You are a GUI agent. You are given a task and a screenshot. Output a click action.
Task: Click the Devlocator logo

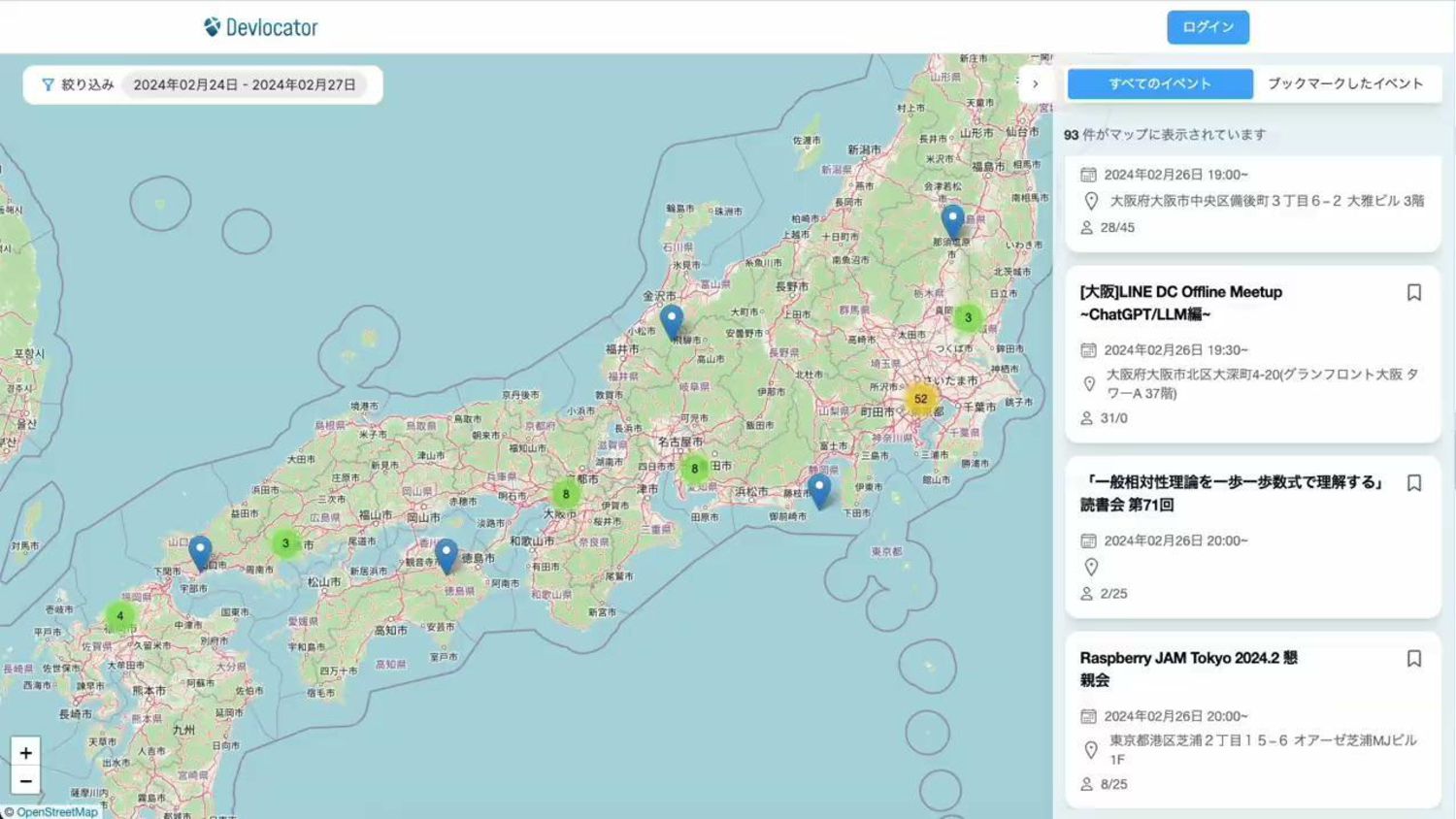point(261,27)
